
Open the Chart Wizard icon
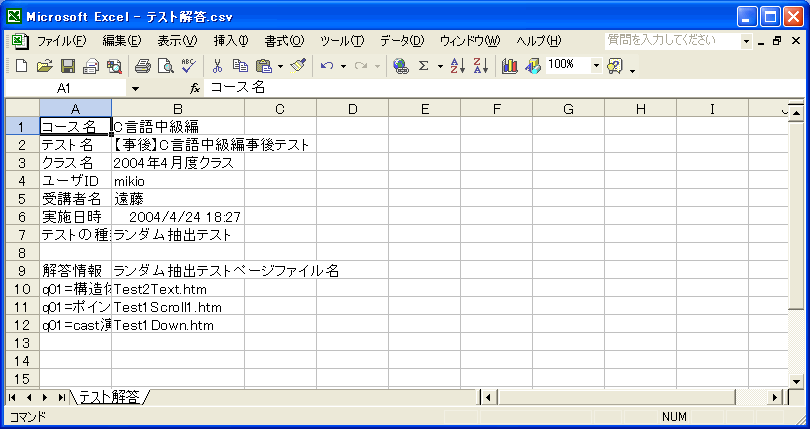pos(509,66)
